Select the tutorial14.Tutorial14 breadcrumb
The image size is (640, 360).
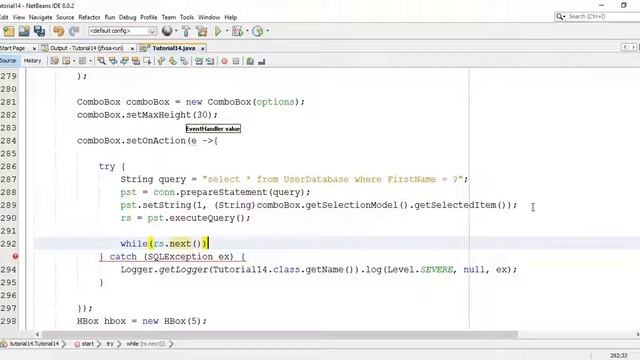pos(34,344)
